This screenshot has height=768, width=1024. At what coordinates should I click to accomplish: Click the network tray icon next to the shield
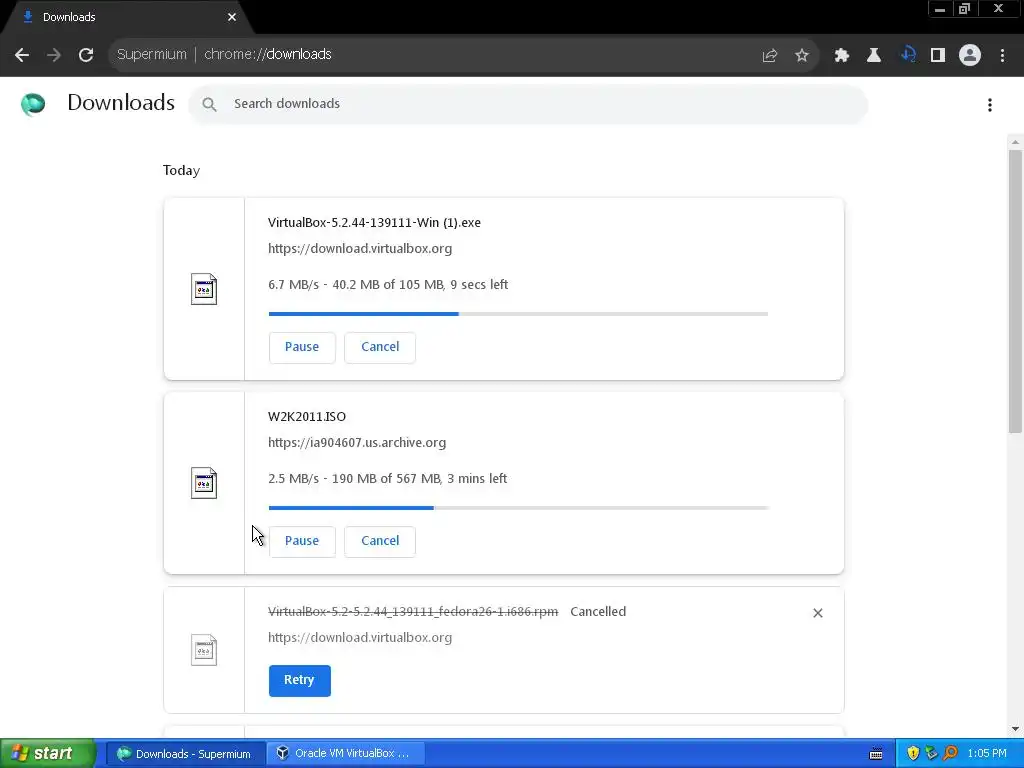click(931, 754)
